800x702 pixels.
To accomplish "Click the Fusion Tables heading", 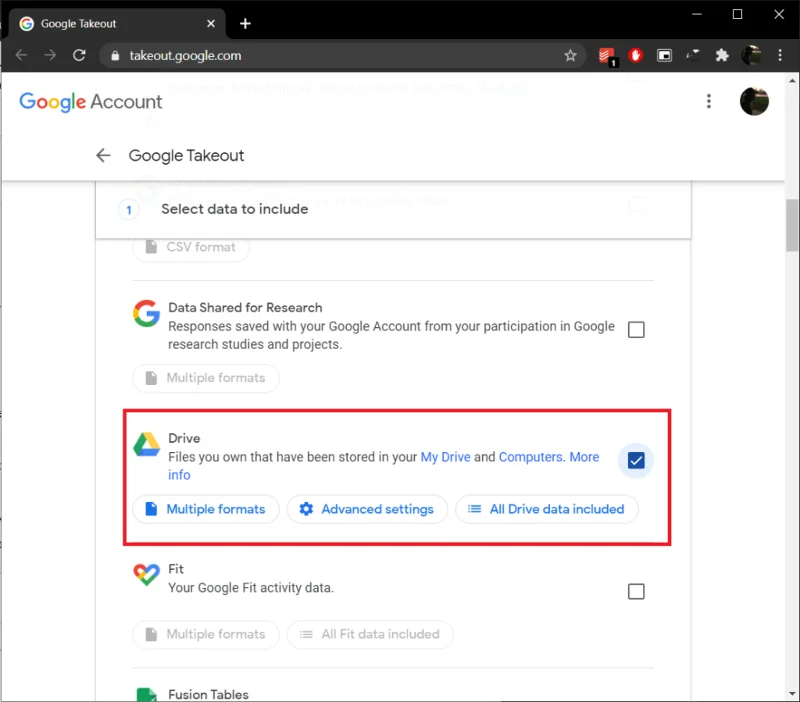I will [208, 694].
